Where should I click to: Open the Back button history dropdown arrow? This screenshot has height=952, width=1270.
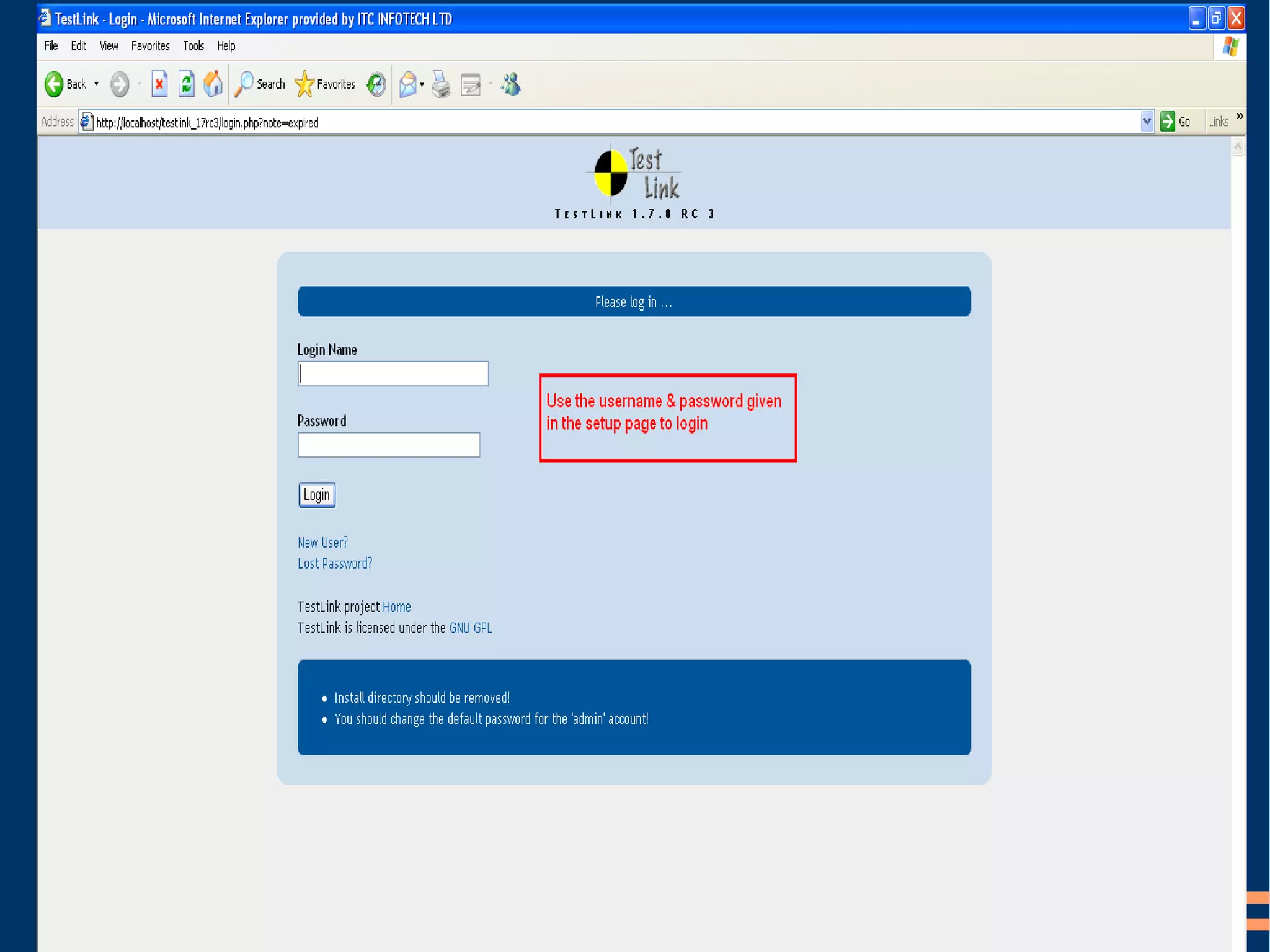point(97,84)
